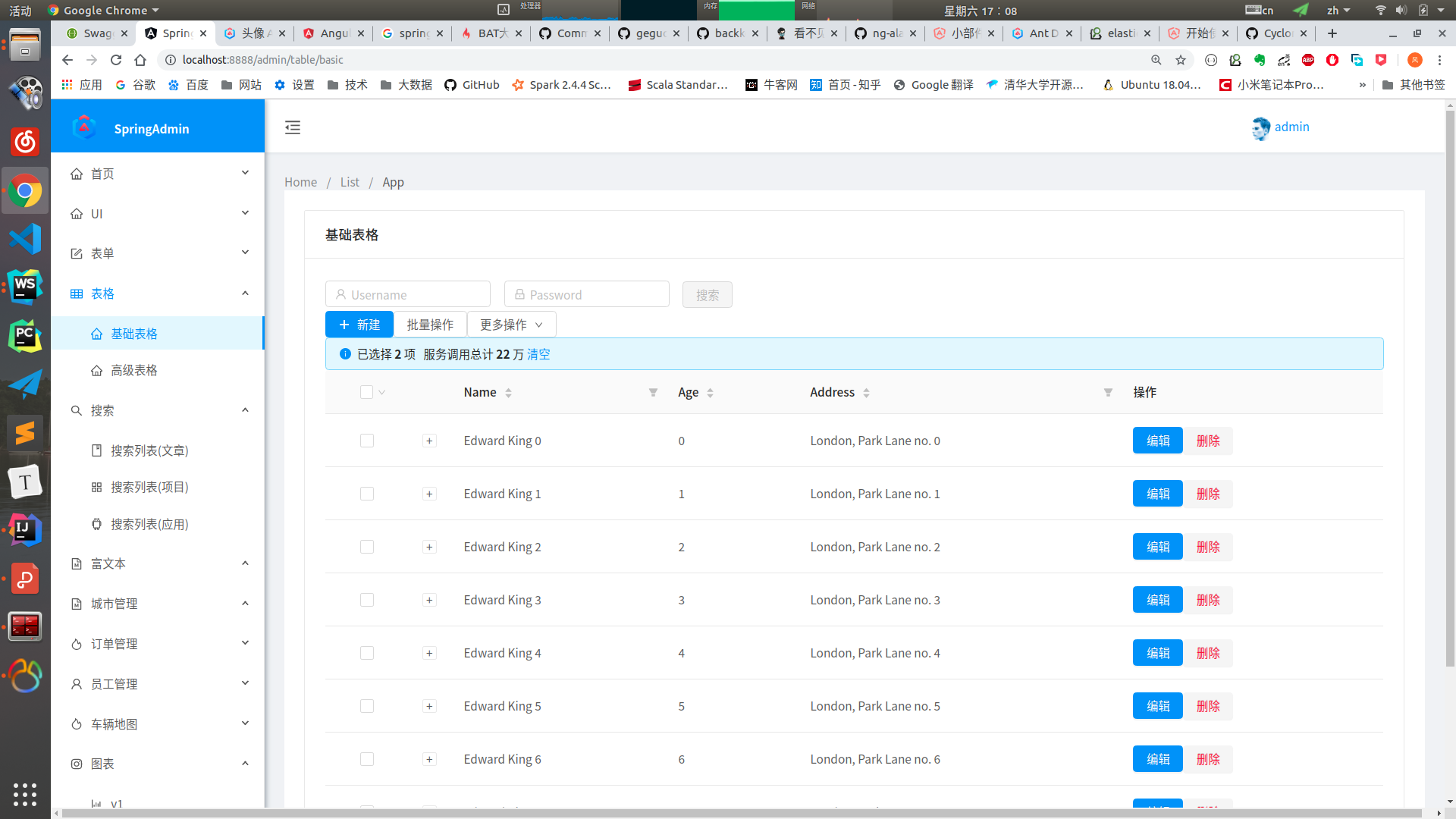Collapse sidebar with the menu fold icon

click(x=293, y=127)
